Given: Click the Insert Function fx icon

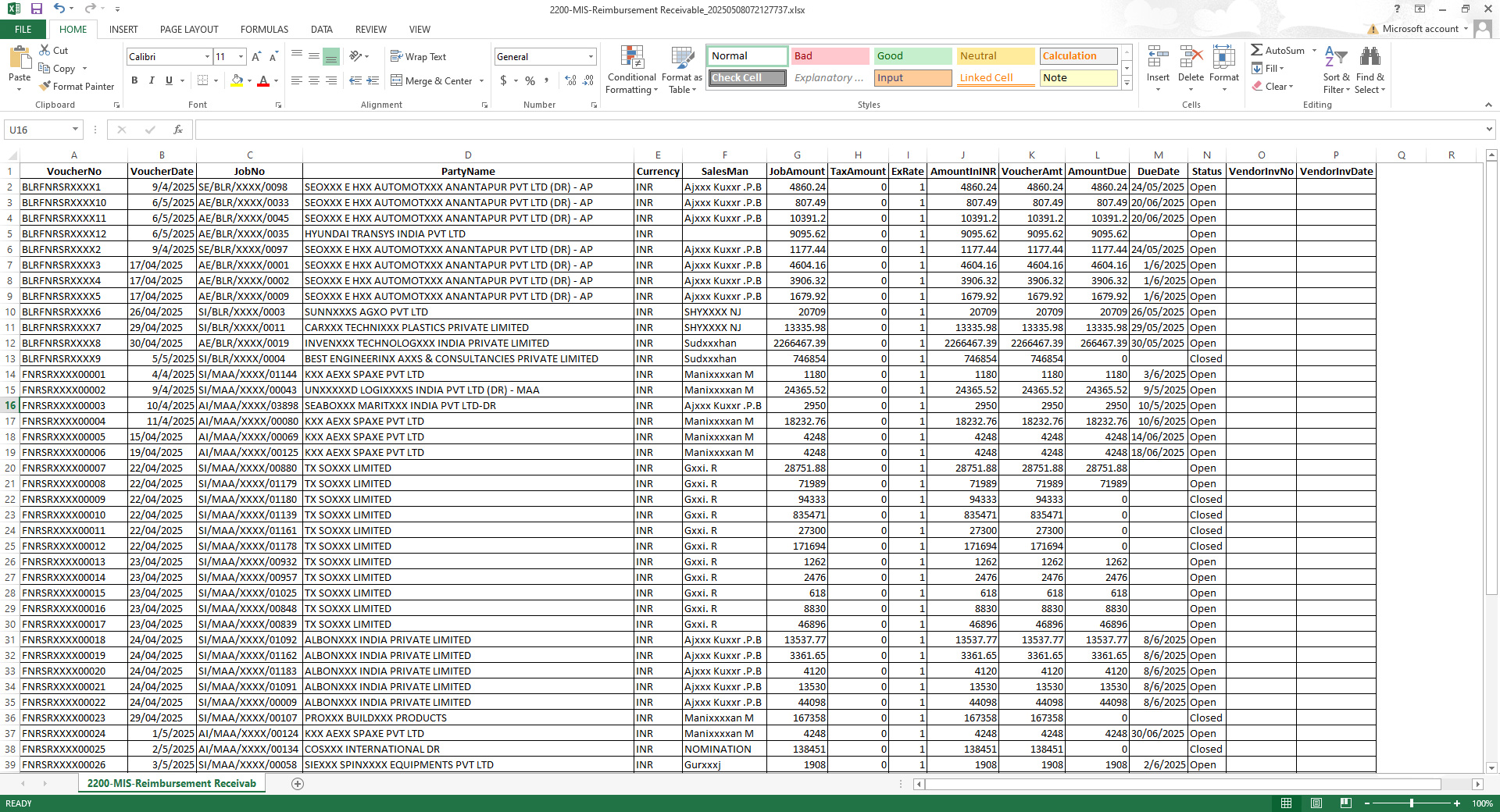Looking at the screenshot, I should 178,130.
